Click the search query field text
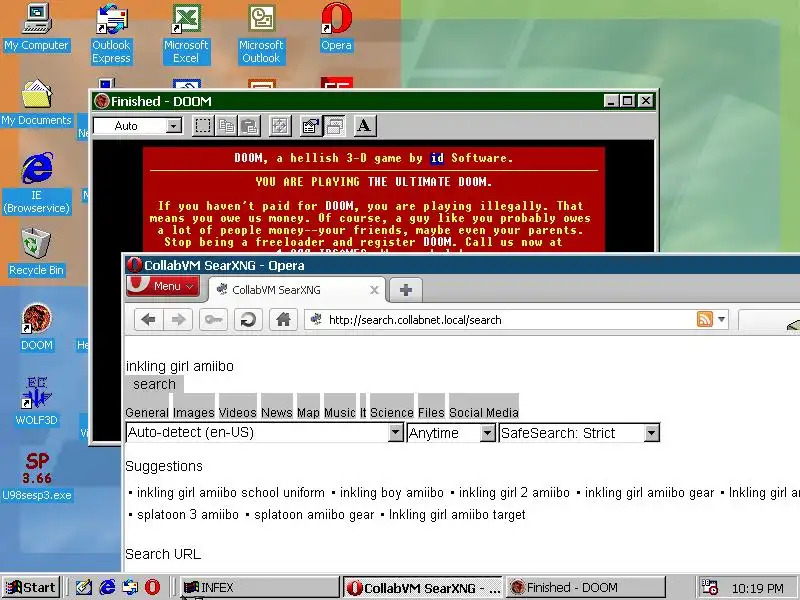 180,366
